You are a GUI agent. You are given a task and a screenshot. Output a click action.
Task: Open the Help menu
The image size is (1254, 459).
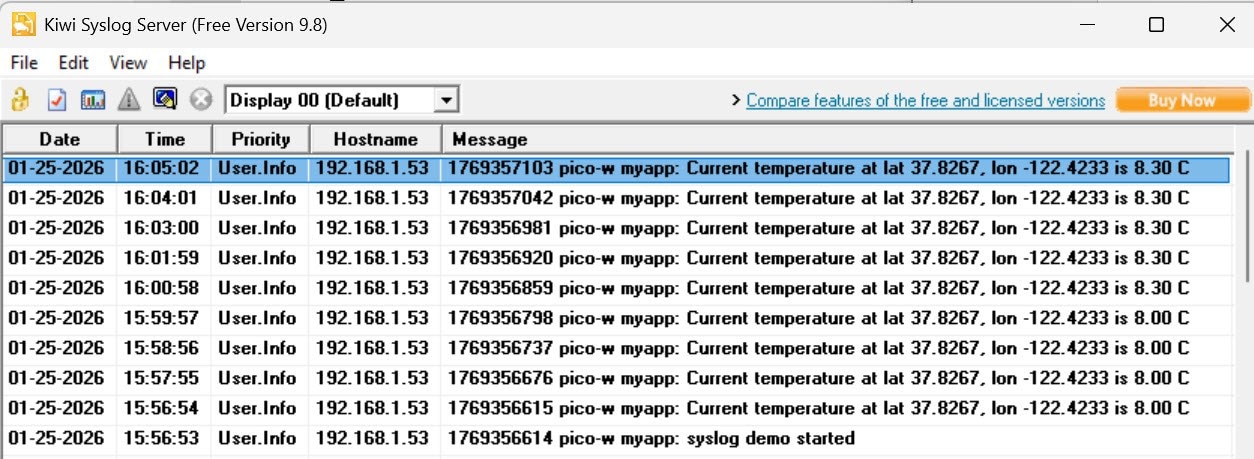click(x=186, y=62)
